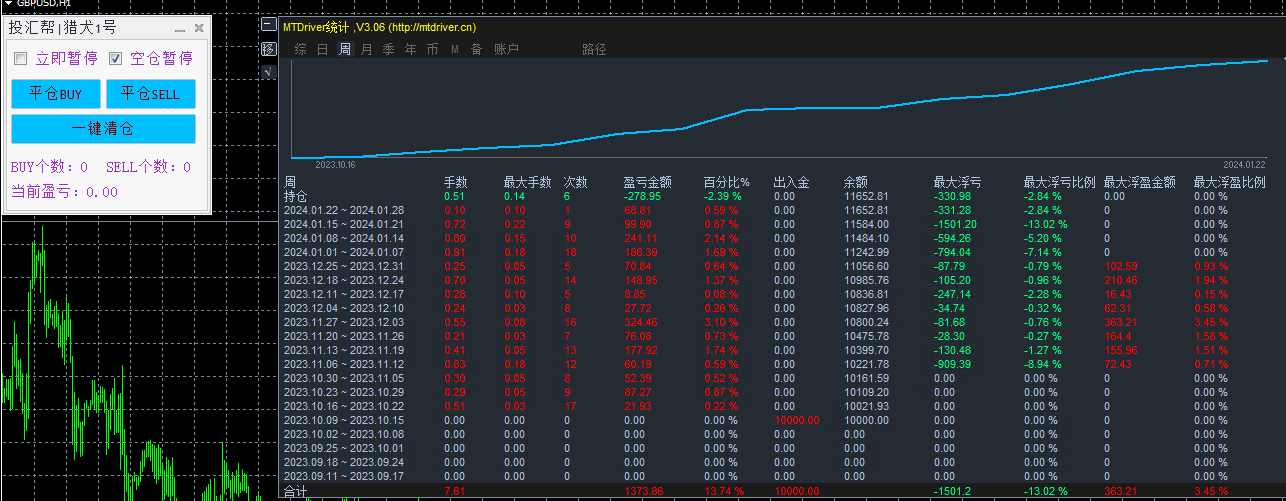
Task: Click the 次数 column header
Action: point(576,183)
